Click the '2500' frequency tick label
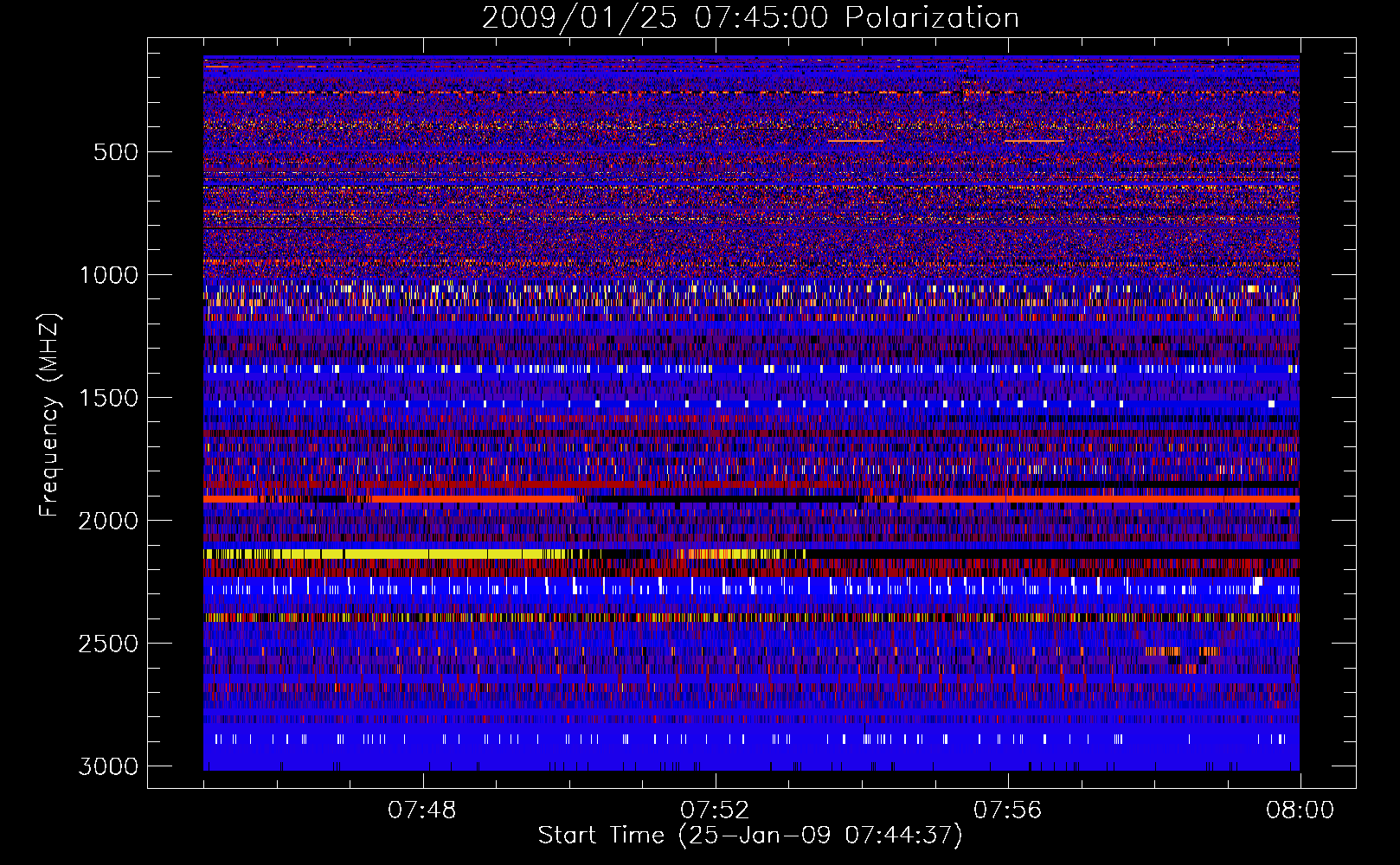 pos(108,644)
